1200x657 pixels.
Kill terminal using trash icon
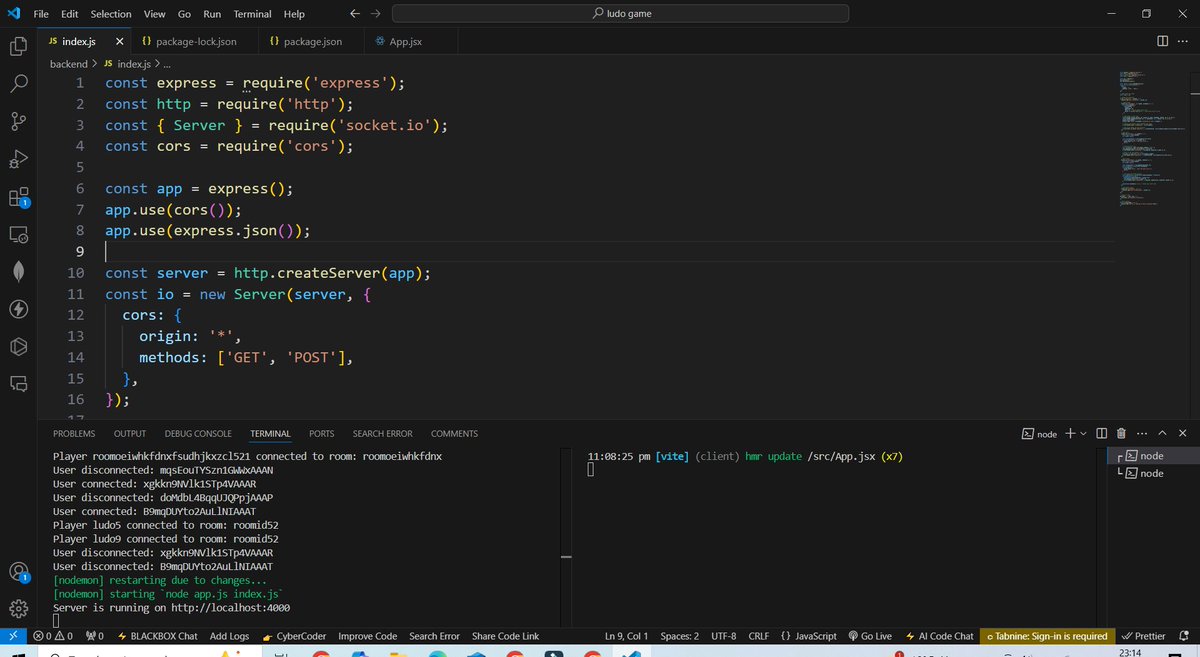click(x=1121, y=433)
